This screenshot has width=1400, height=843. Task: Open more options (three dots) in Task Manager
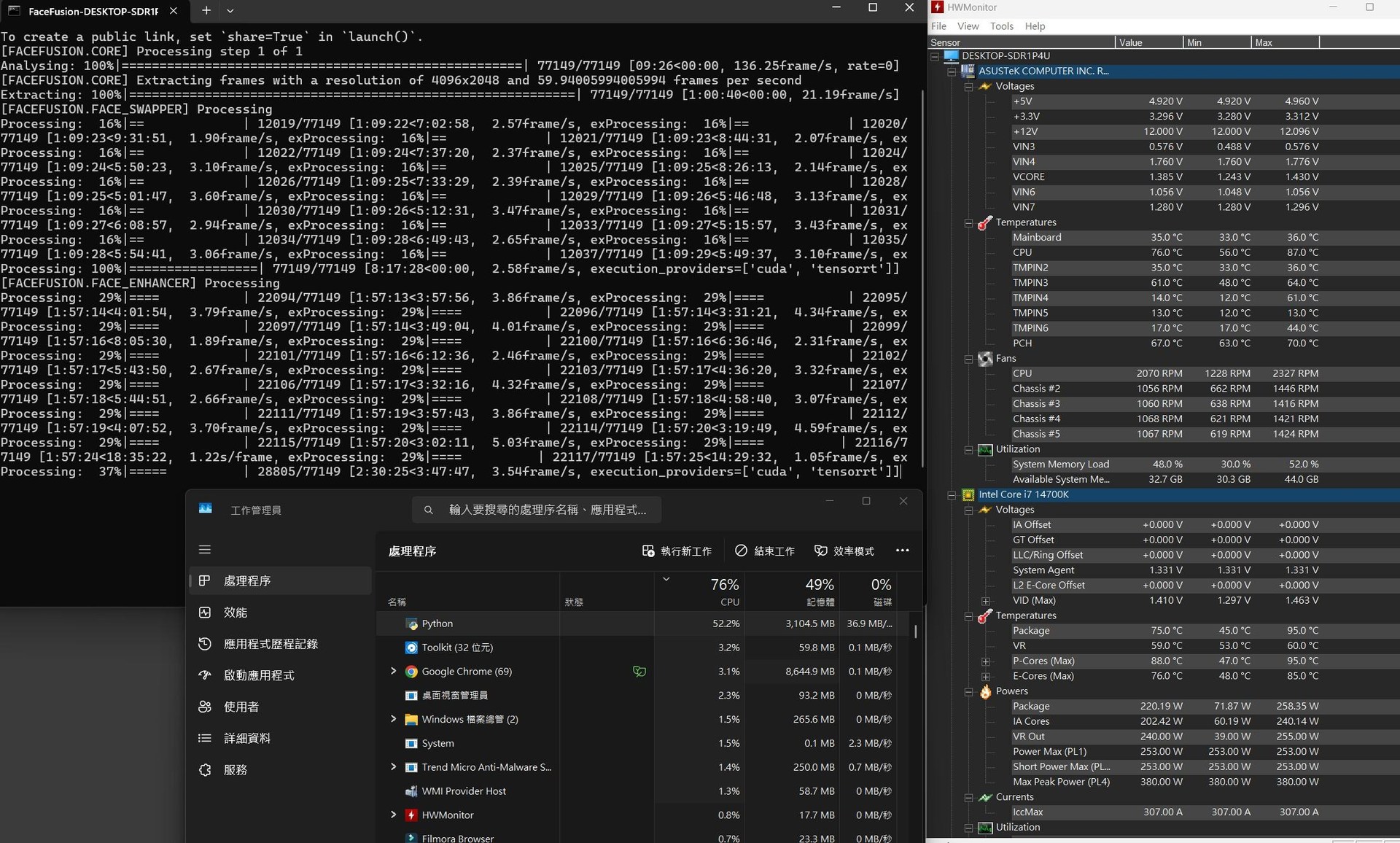click(x=902, y=551)
